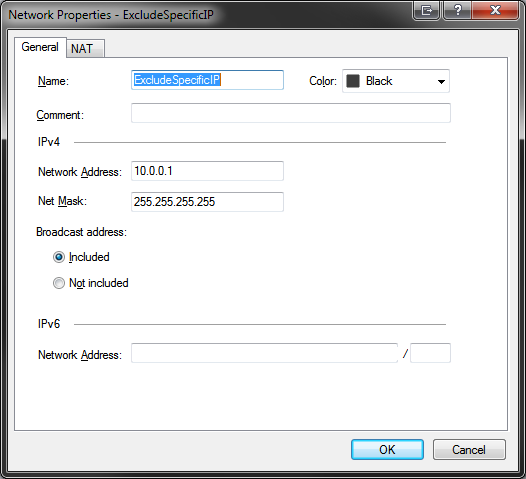Click the IPv4 Network Address field 10.0.0.1
This screenshot has height=479, width=526.
(x=207, y=171)
